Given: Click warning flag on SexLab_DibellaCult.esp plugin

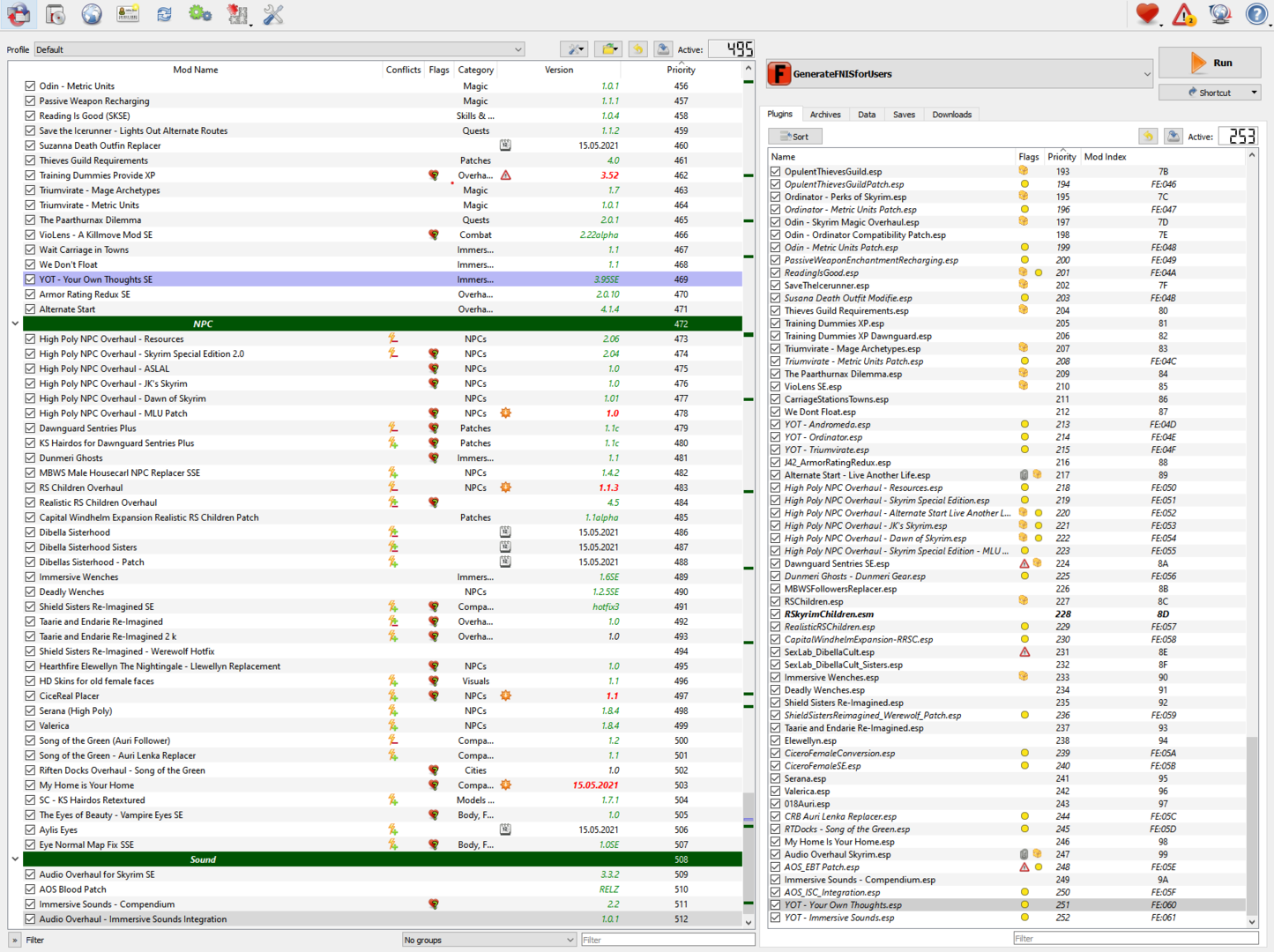Looking at the screenshot, I should coord(1024,652).
